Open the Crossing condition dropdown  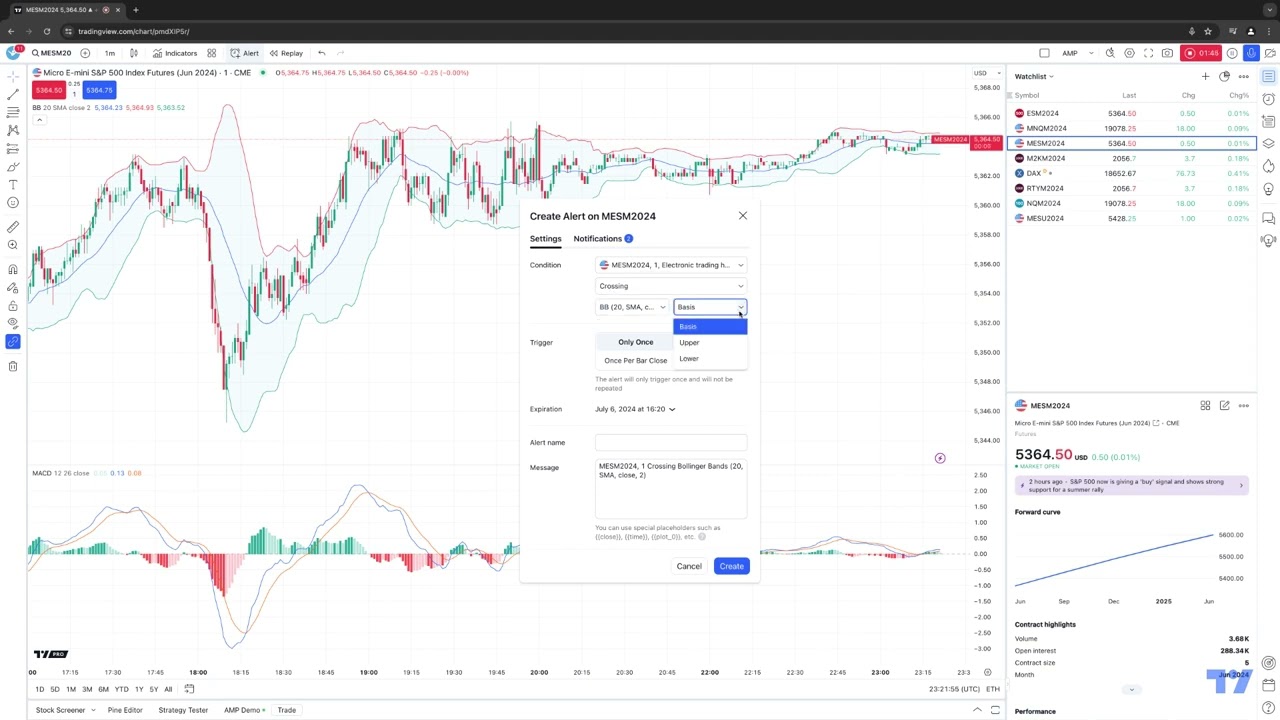pyautogui.click(x=671, y=286)
